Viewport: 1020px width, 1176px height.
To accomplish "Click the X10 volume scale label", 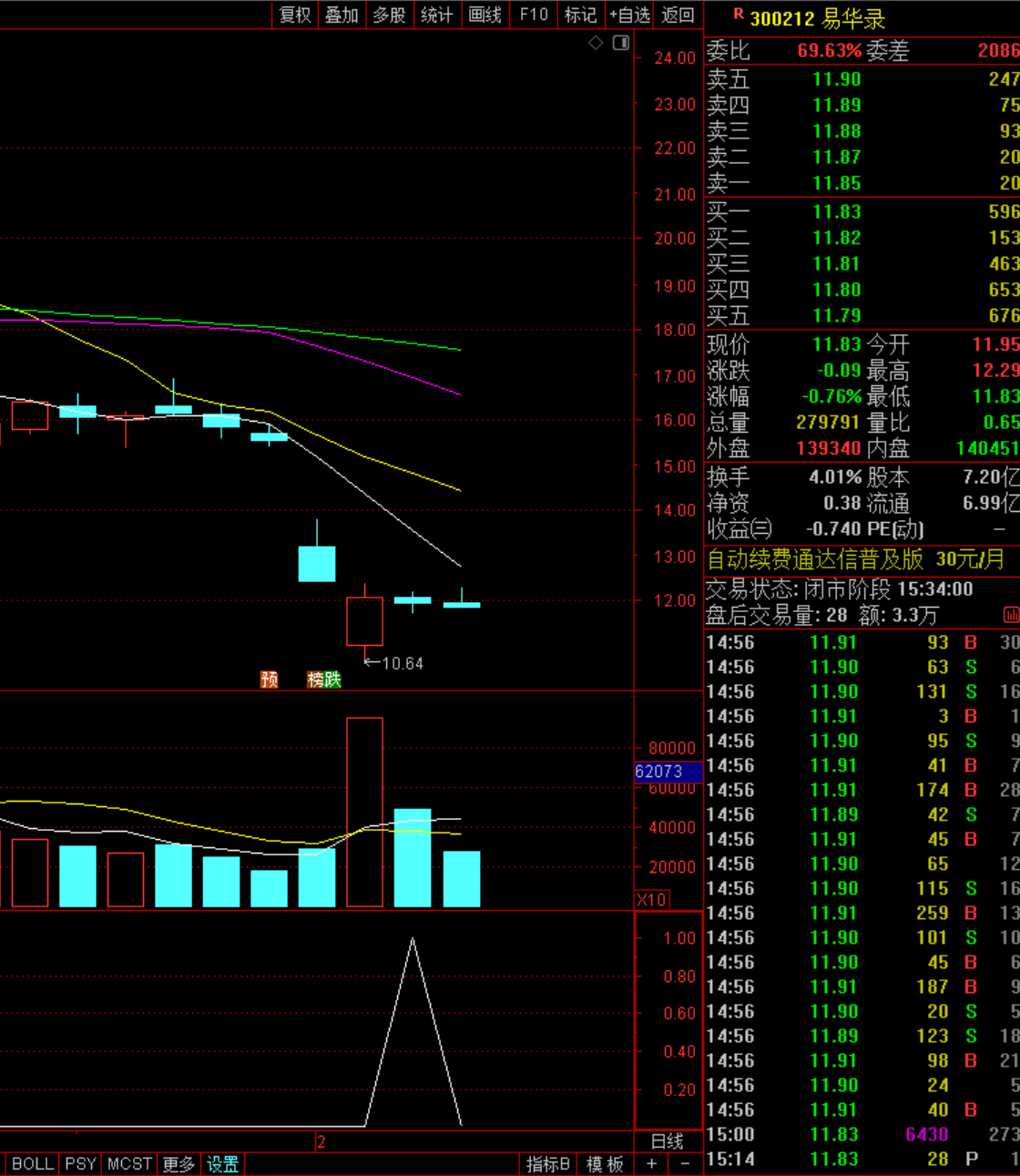I will coord(651,900).
